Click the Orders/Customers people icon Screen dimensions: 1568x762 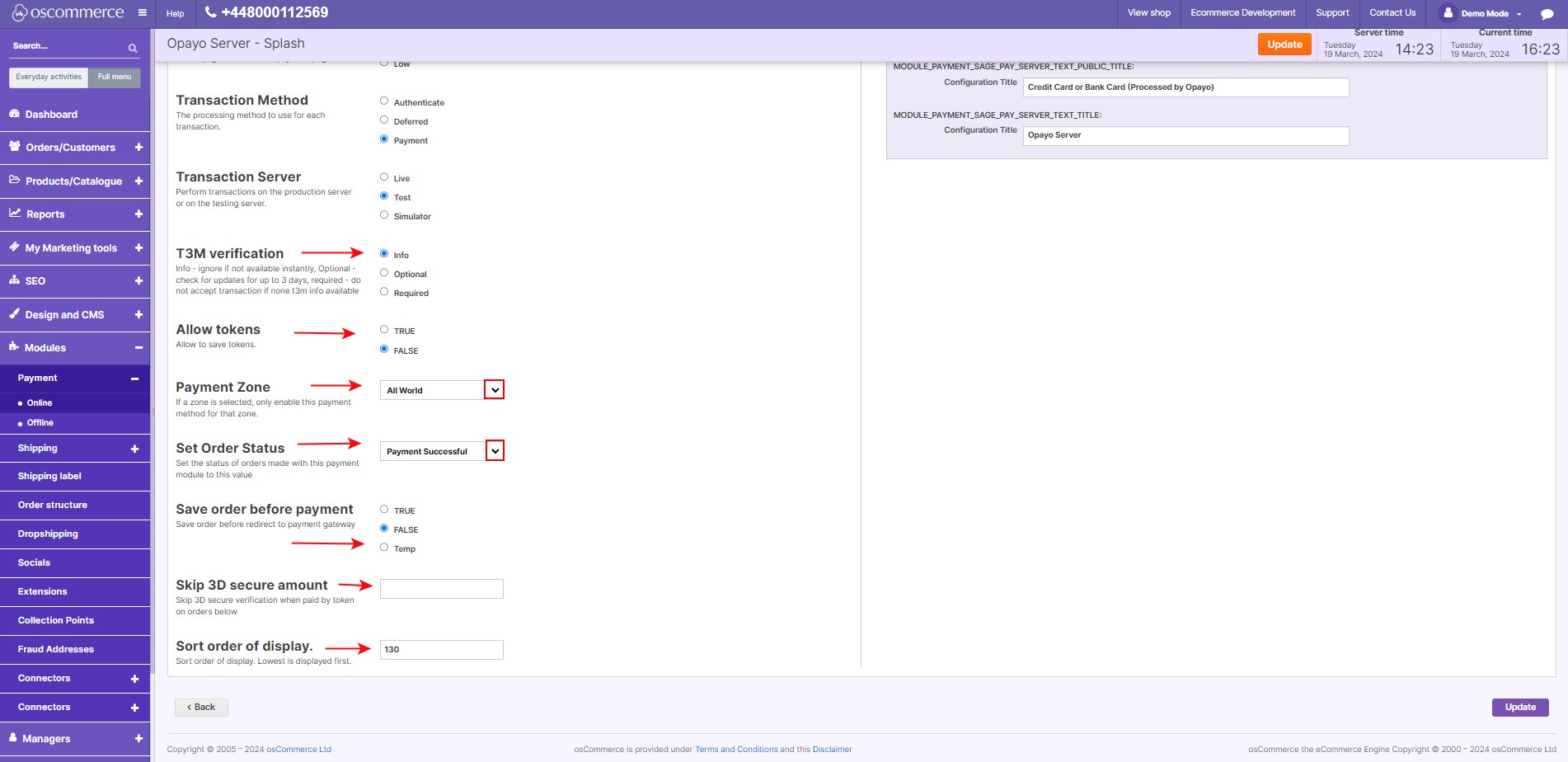[15, 147]
